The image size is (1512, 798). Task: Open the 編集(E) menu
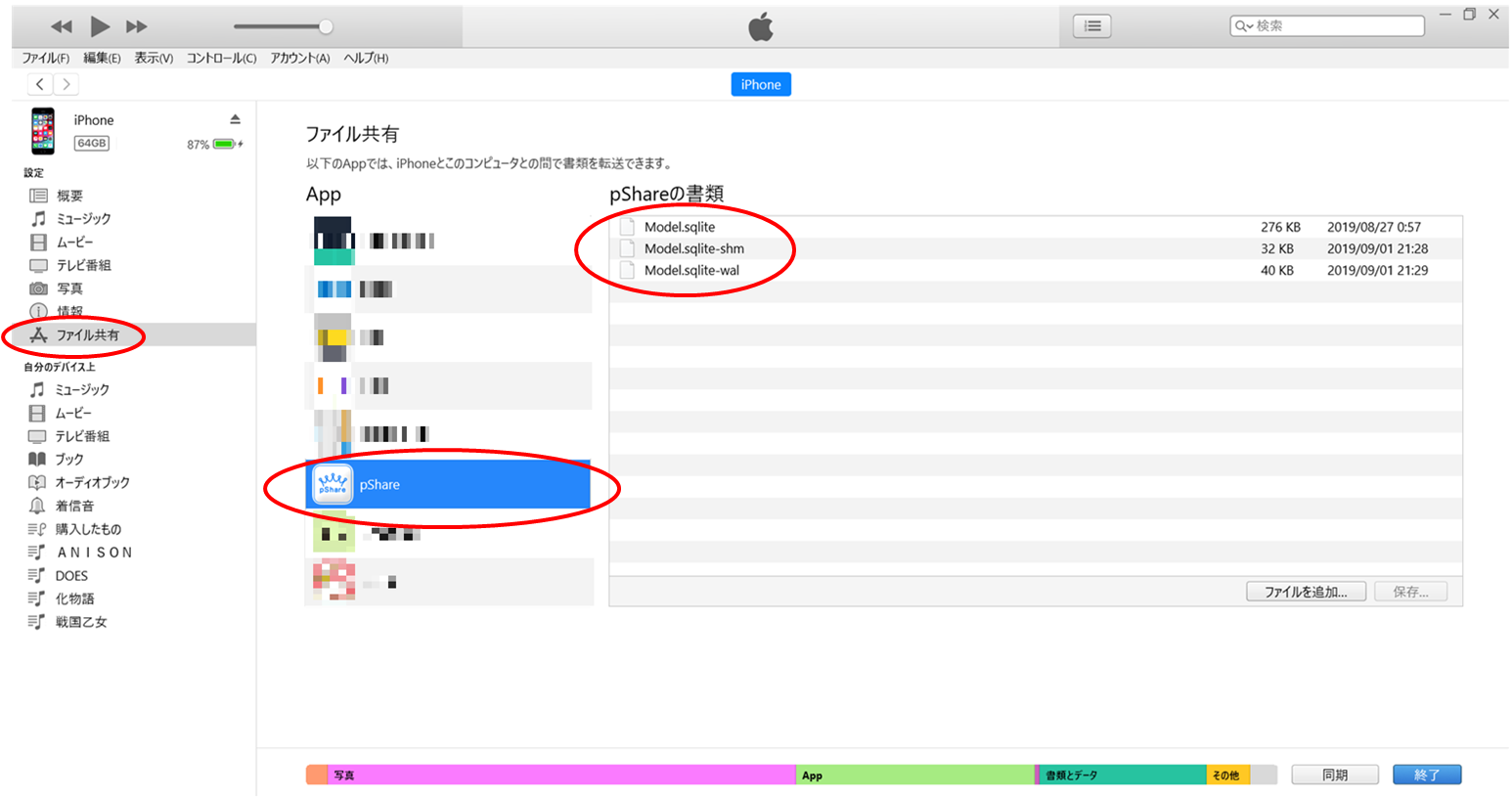click(102, 59)
